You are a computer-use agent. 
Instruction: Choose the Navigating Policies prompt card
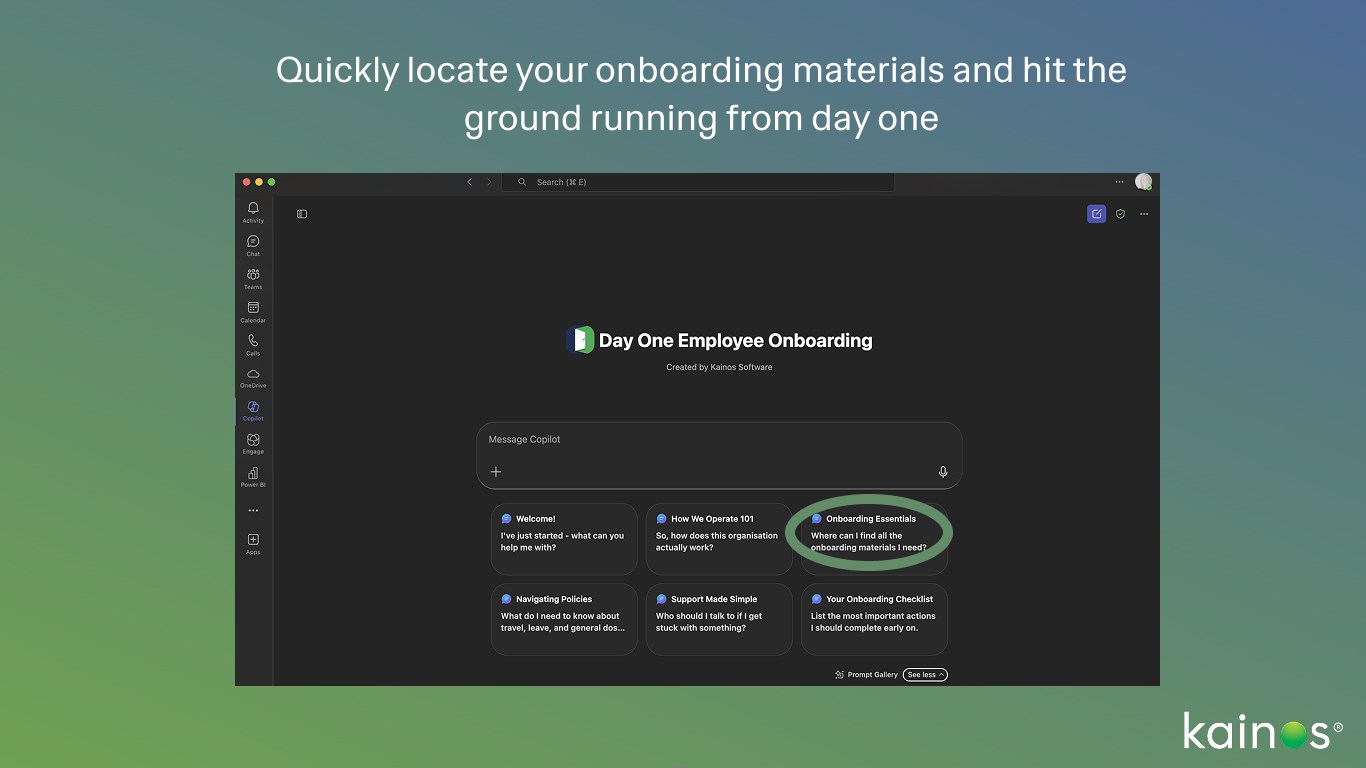564,619
